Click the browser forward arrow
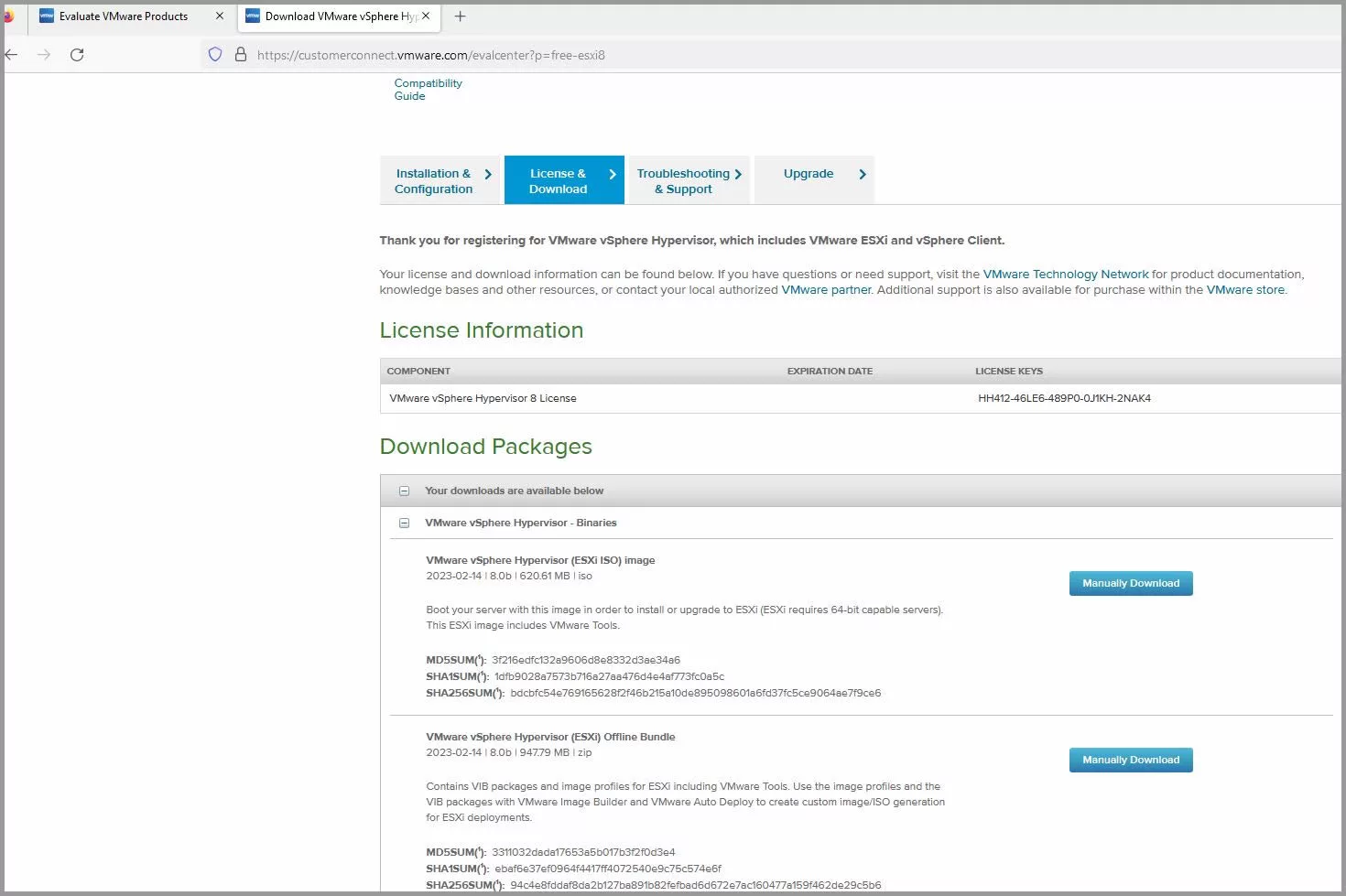Viewport: 1346px width, 896px height. point(44,55)
